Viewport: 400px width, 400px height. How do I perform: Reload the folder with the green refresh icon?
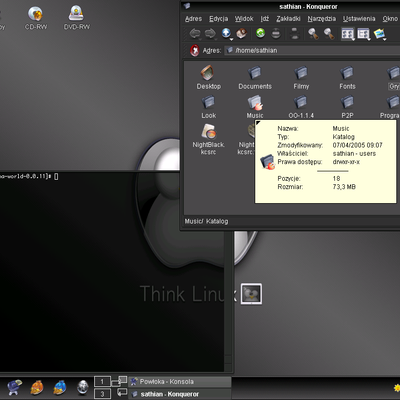260,33
